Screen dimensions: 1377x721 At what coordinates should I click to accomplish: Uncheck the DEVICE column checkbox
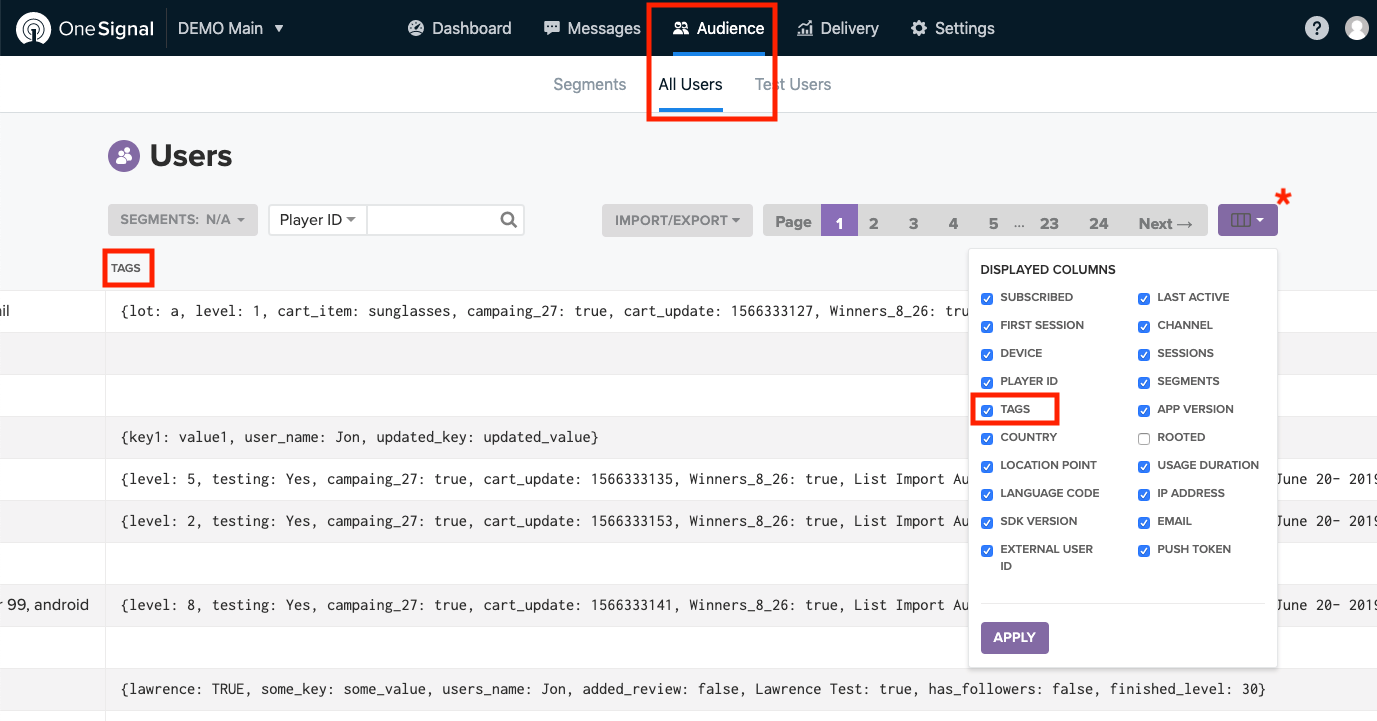click(987, 354)
